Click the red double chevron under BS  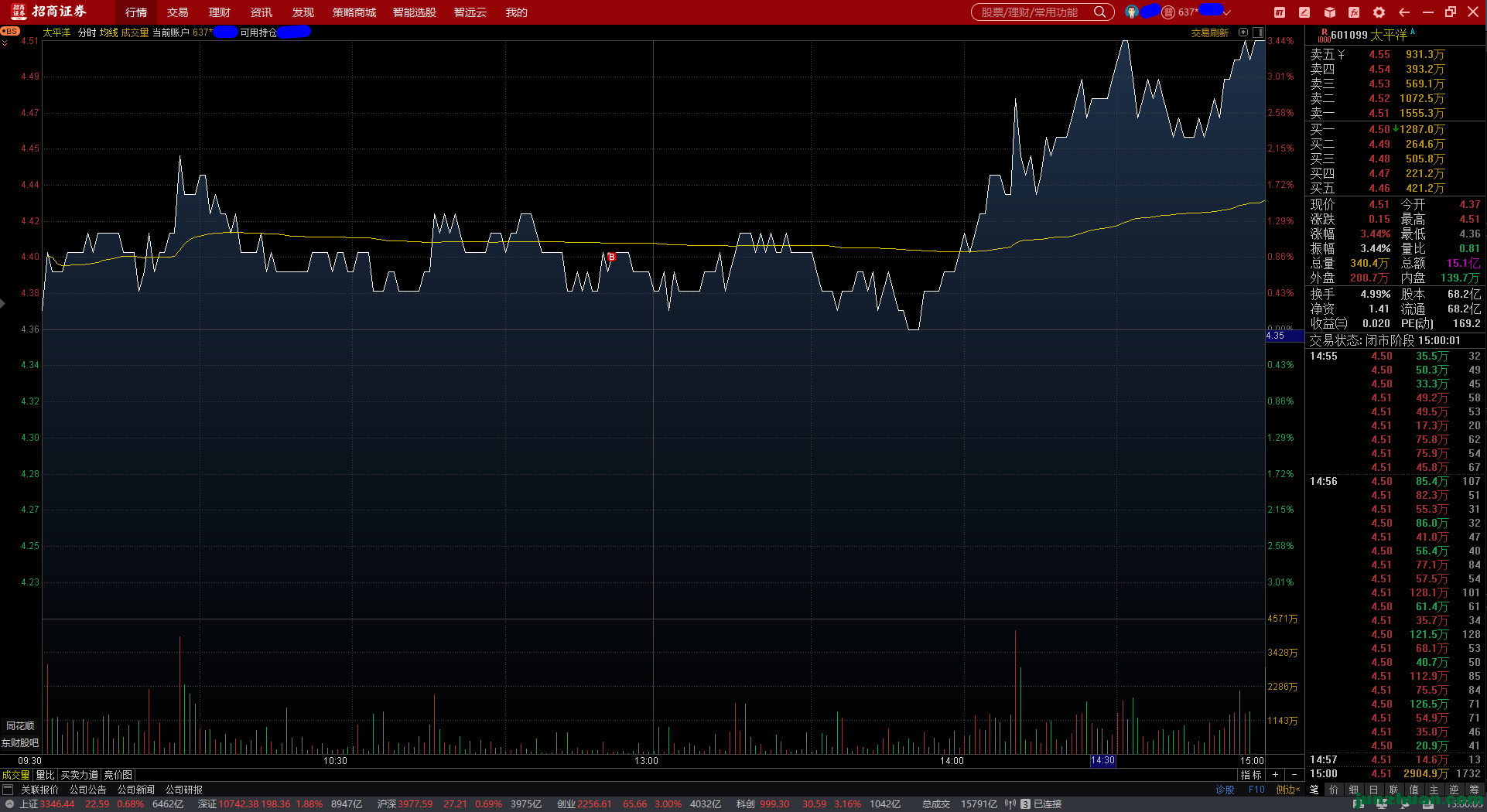(5, 43)
